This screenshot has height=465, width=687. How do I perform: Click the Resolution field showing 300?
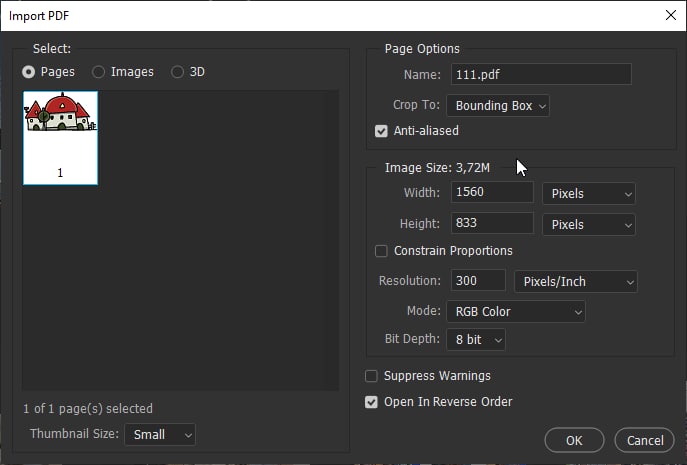tap(478, 280)
